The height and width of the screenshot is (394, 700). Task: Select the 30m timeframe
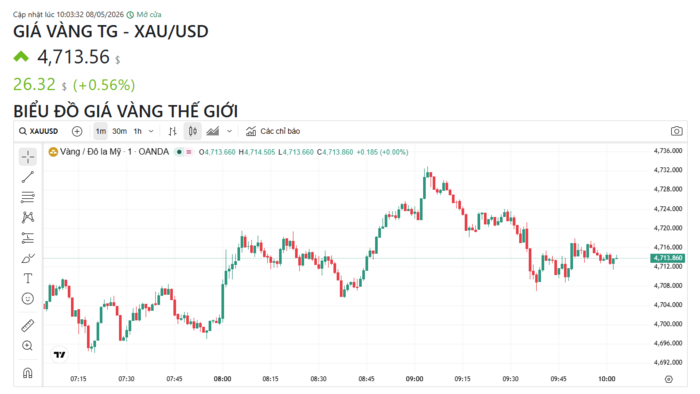(x=119, y=131)
